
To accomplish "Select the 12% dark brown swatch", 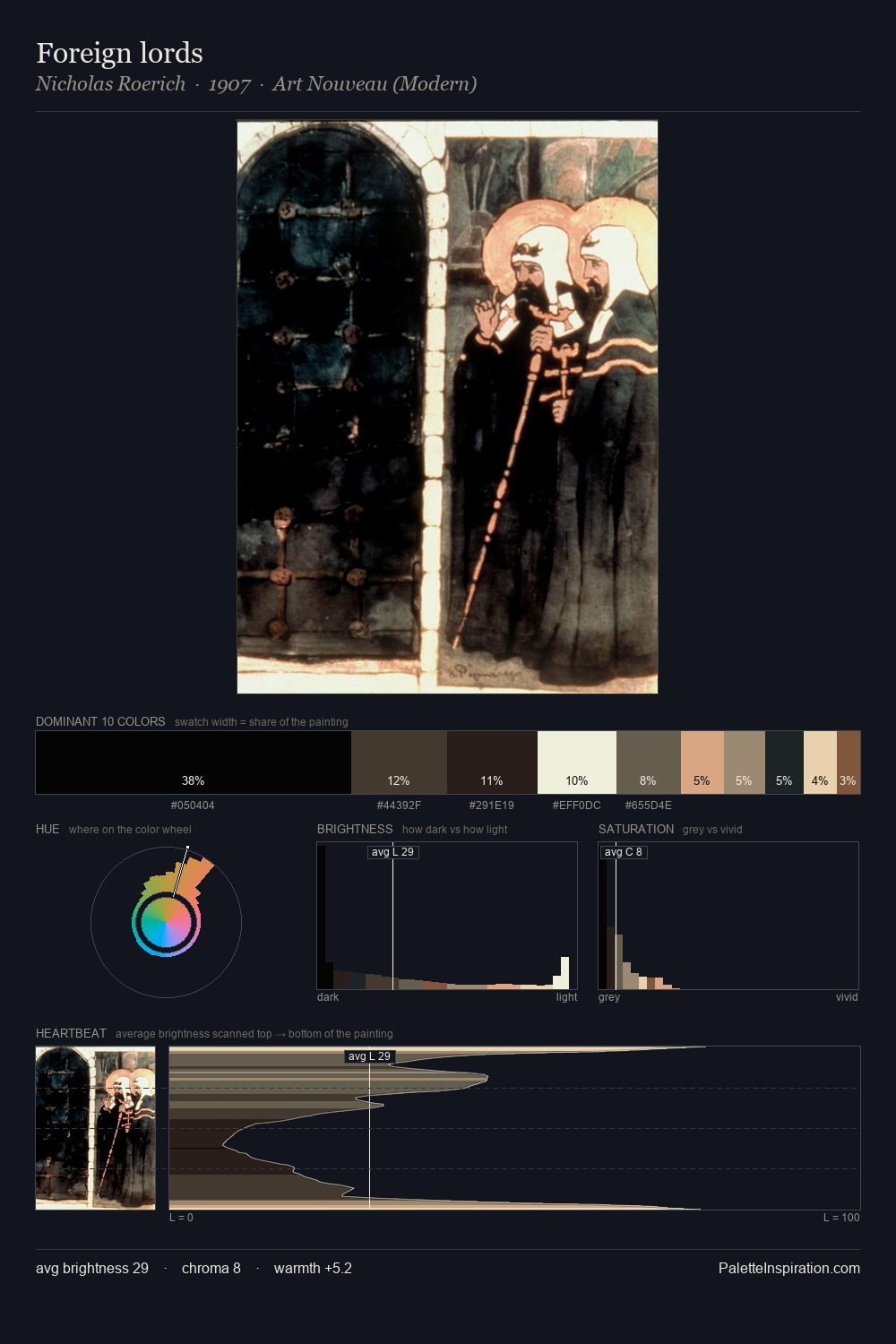I will point(399,762).
